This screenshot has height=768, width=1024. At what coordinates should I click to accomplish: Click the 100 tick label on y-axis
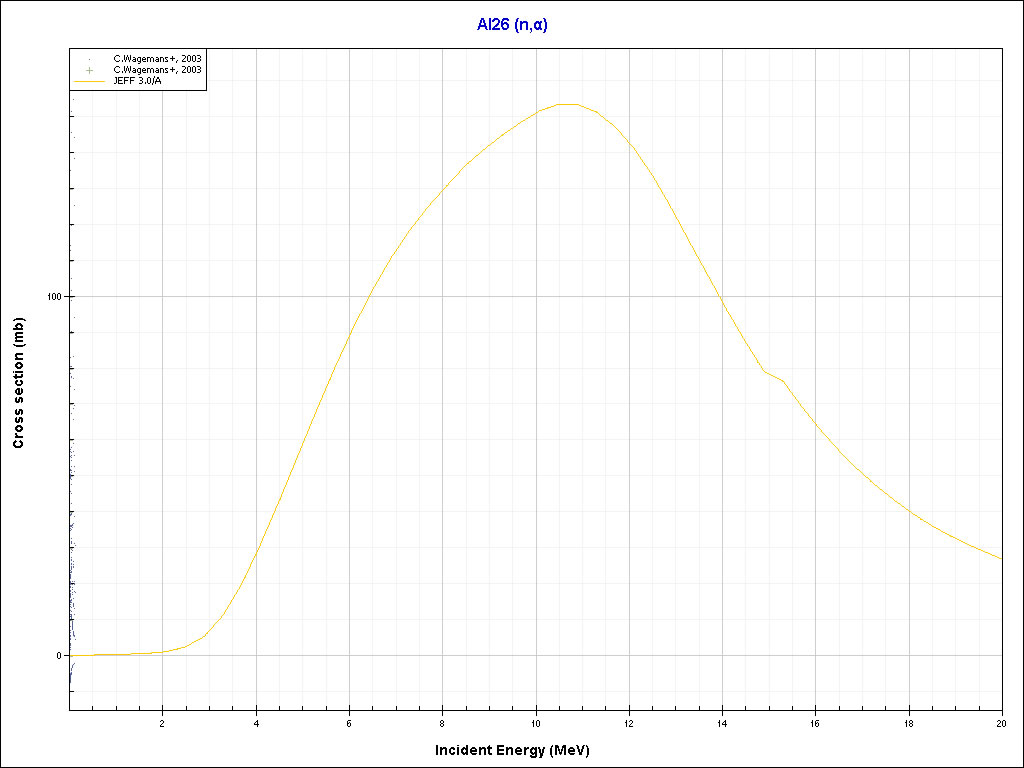pyautogui.click(x=53, y=297)
